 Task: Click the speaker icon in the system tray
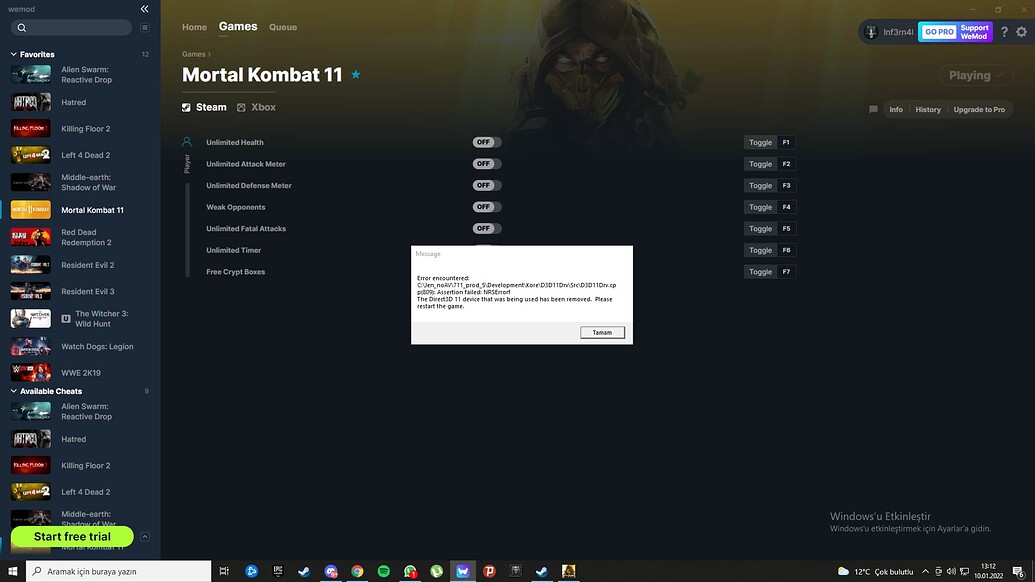[950, 571]
